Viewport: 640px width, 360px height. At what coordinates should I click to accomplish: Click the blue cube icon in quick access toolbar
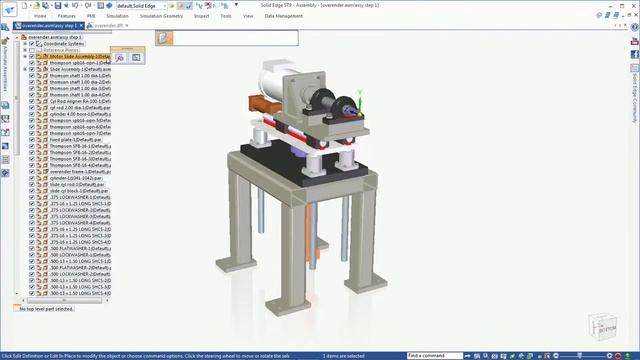[x=109, y=6]
